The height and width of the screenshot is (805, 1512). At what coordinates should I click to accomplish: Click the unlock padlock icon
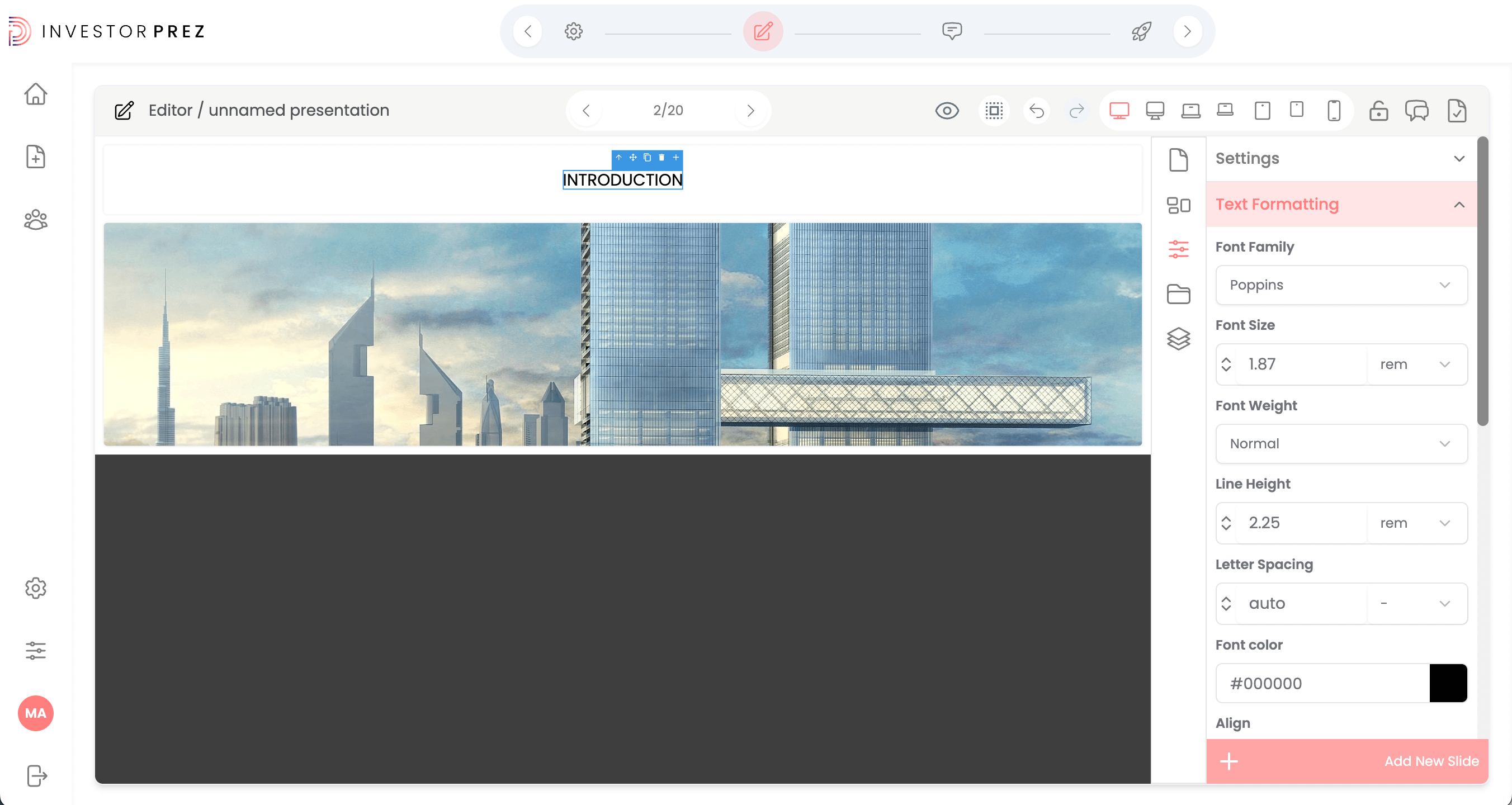(1378, 110)
